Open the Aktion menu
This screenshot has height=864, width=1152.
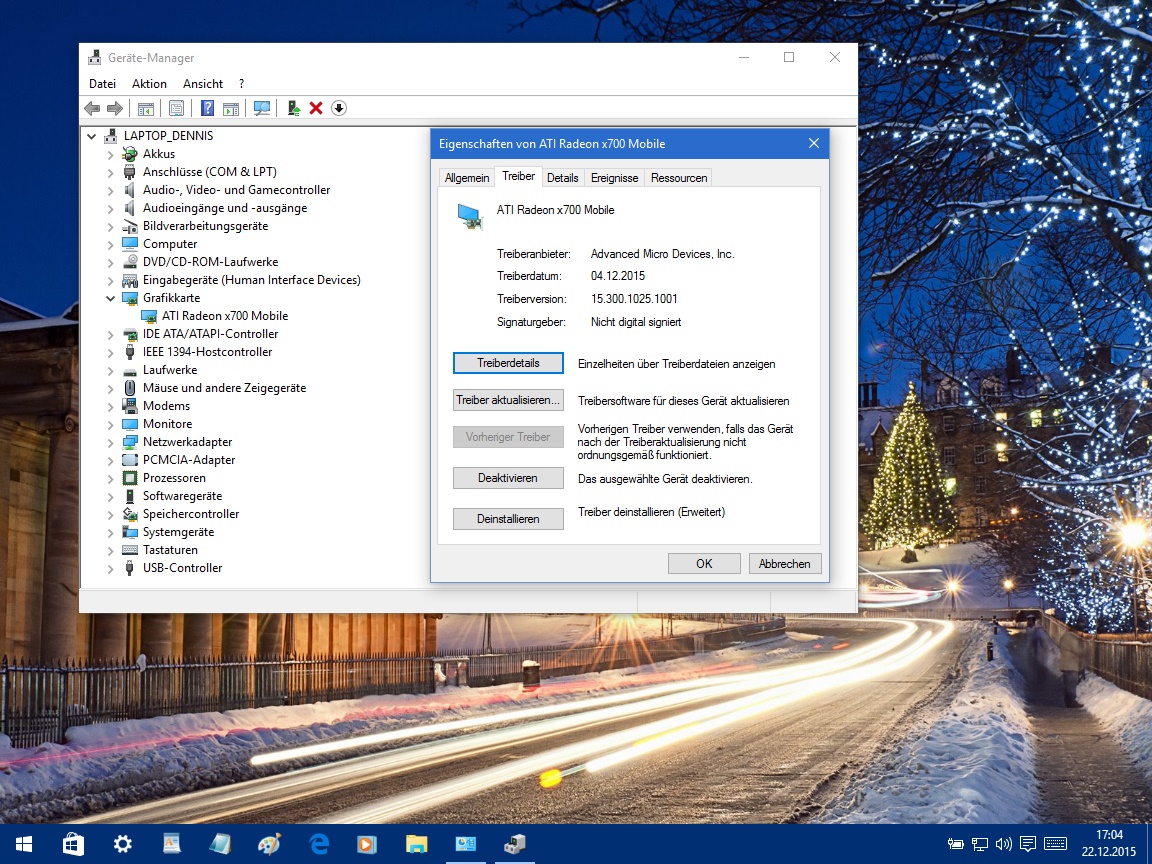click(x=149, y=84)
